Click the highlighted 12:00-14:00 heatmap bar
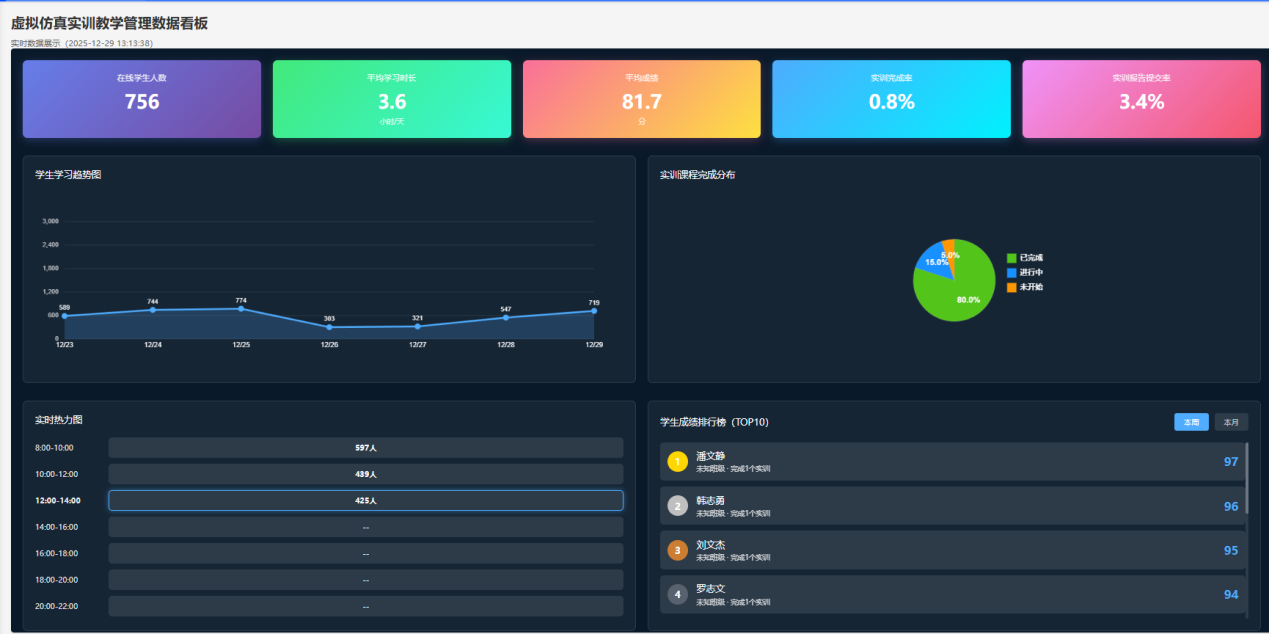The image size is (1269, 634). [365, 500]
